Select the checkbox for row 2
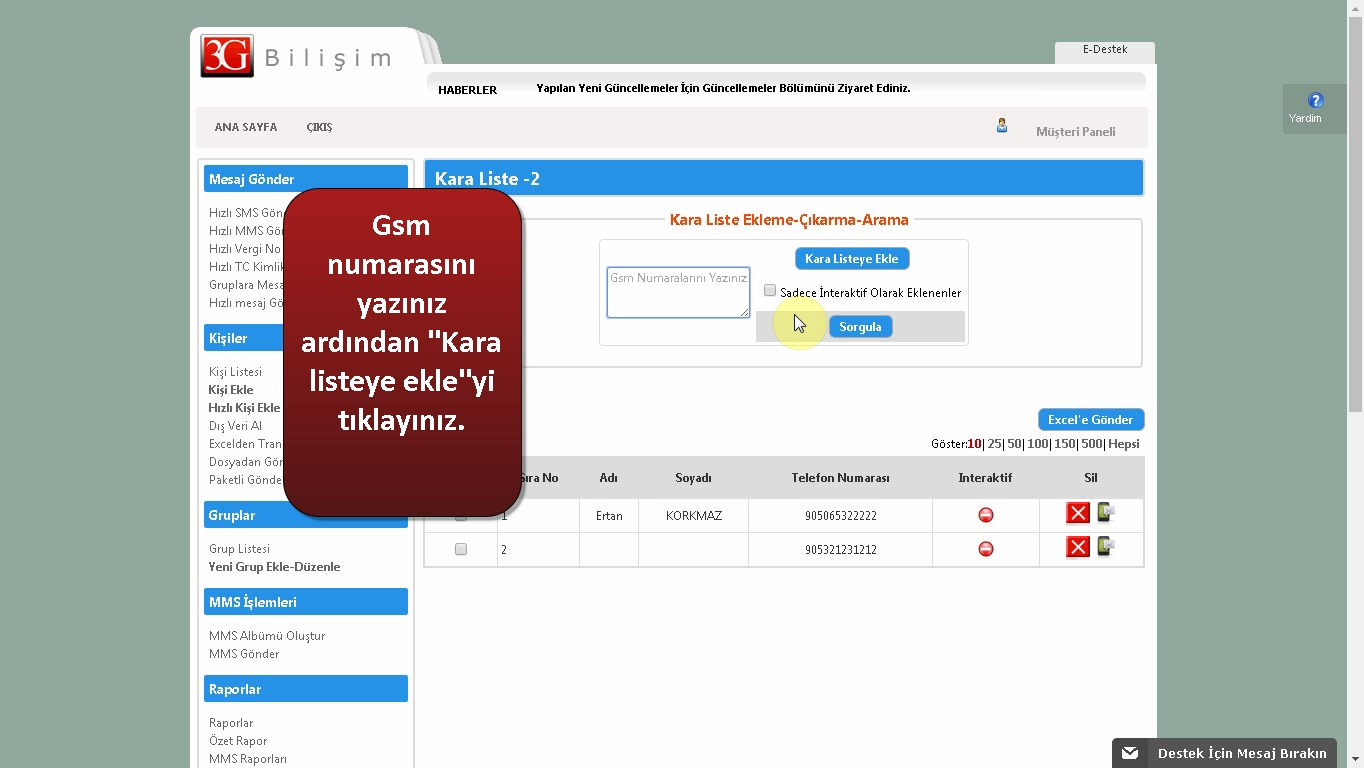The height and width of the screenshot is (768, 1364). (x=461, y=549)
